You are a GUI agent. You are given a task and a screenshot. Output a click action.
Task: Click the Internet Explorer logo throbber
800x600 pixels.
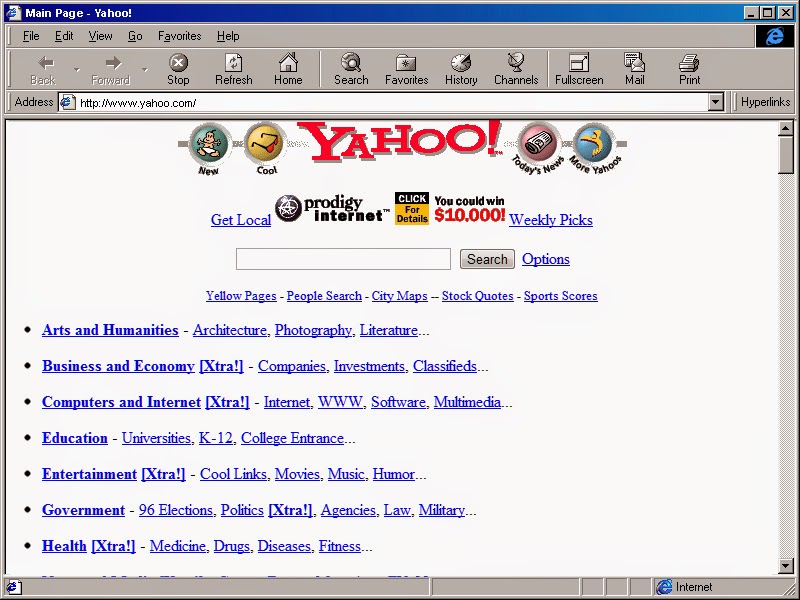pyautogui.click(x=774, y=36)
